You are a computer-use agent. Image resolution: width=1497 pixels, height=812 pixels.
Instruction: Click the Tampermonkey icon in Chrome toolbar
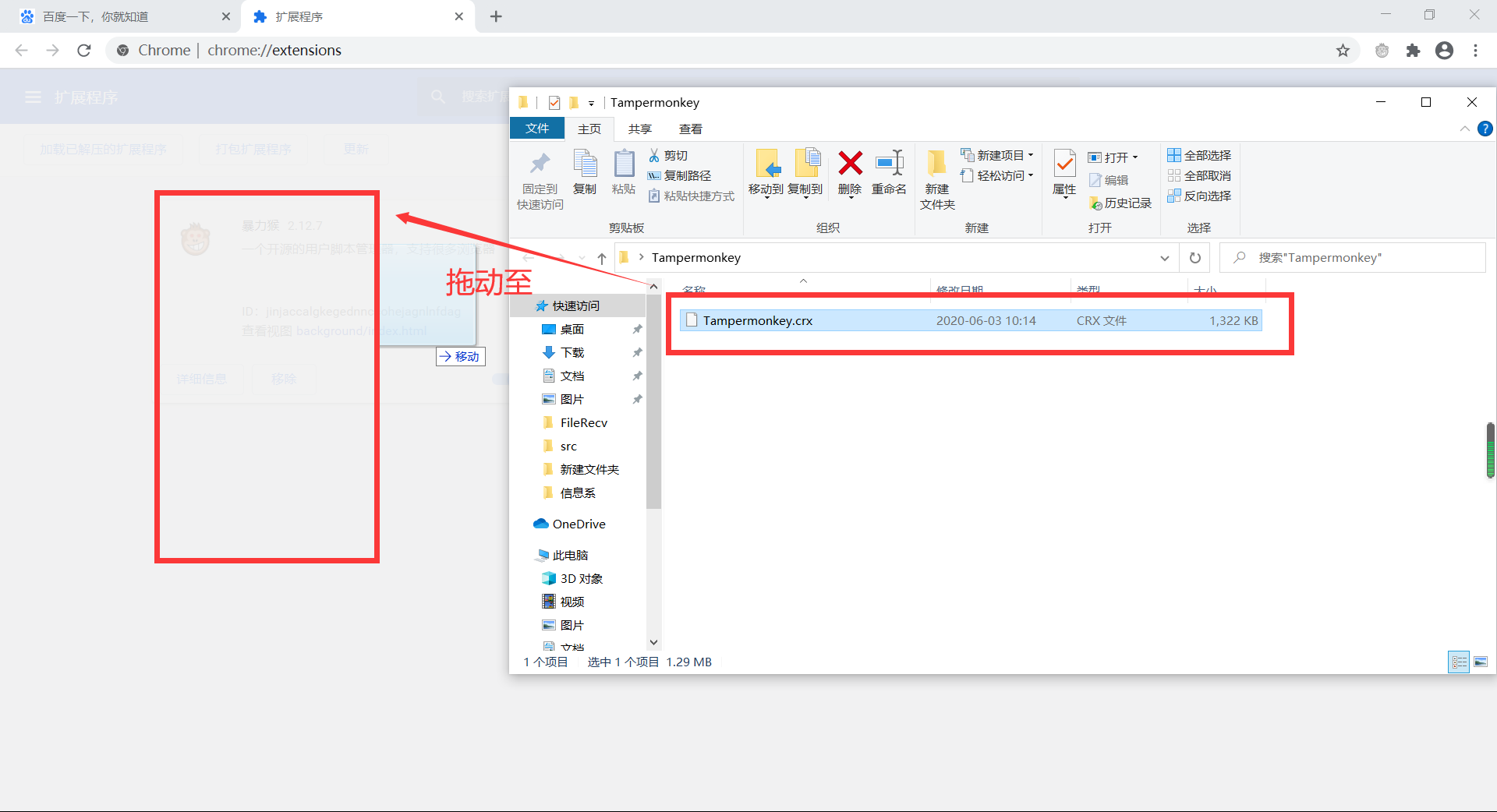(1382, 51)
